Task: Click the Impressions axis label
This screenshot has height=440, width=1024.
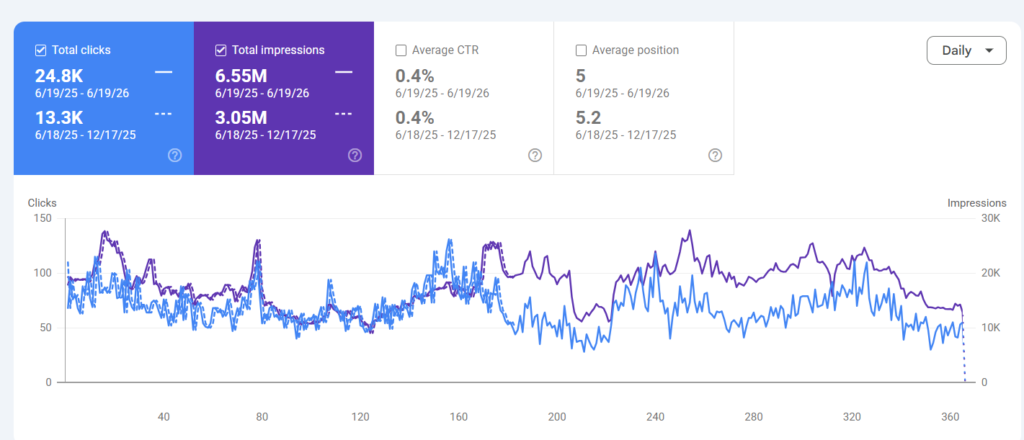Action: [x=977, y=203]
